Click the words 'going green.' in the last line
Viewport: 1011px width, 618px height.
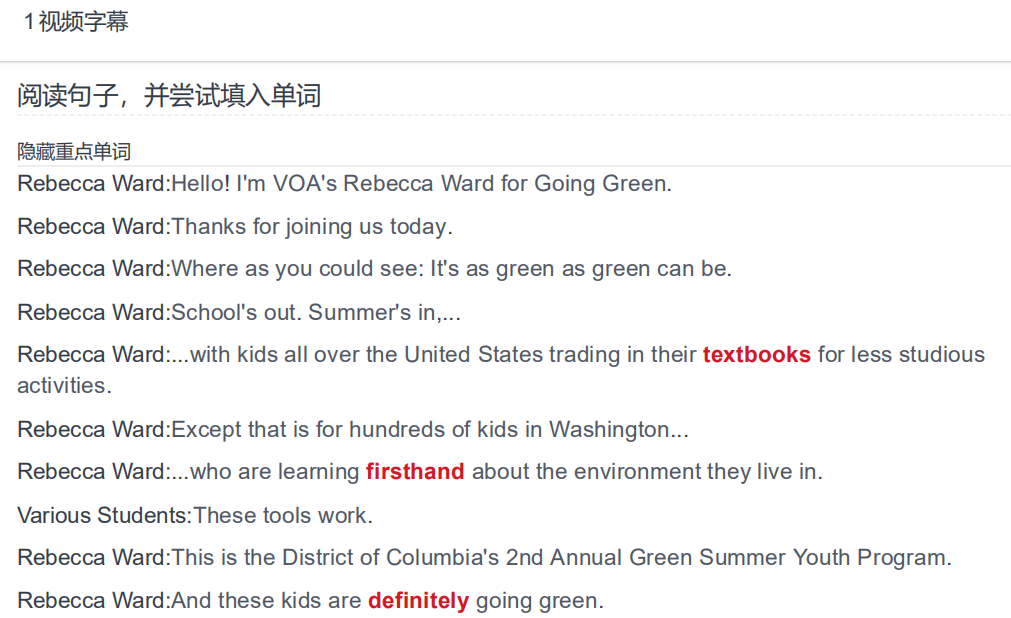540,601
